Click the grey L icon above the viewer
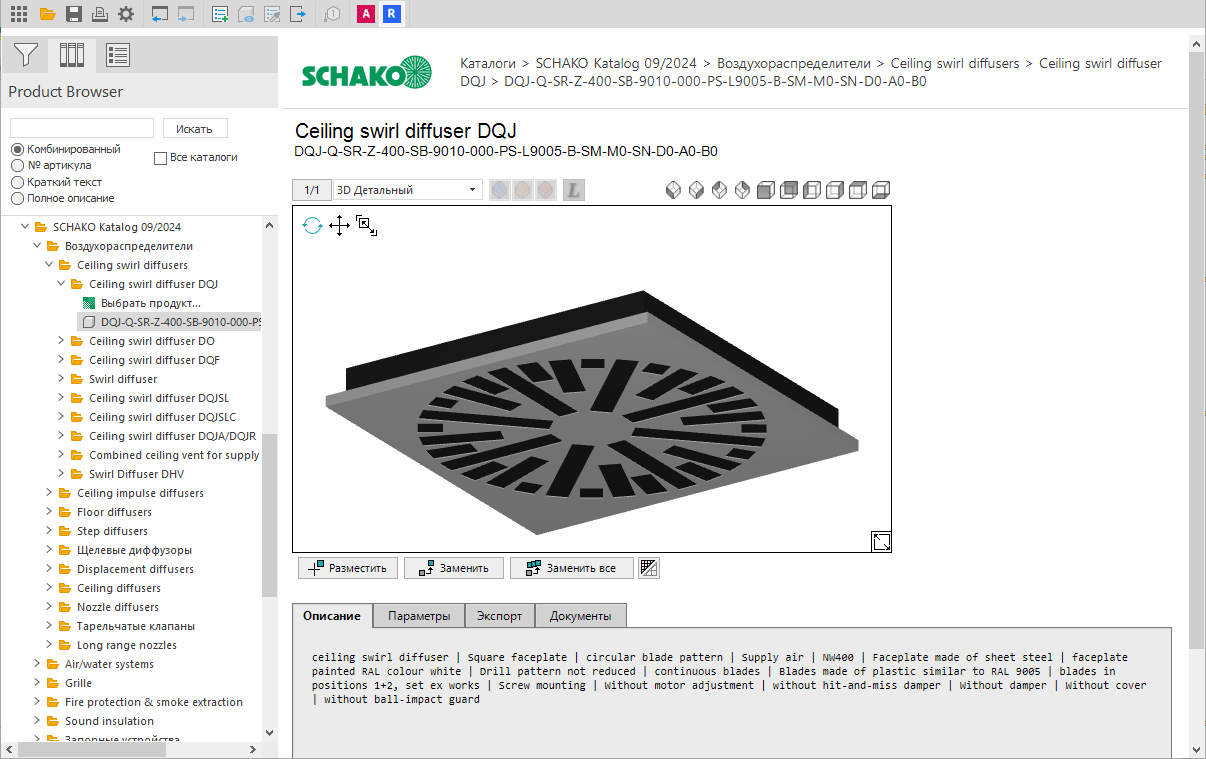Screen dimensions: 1206x759 pos(573,190)
